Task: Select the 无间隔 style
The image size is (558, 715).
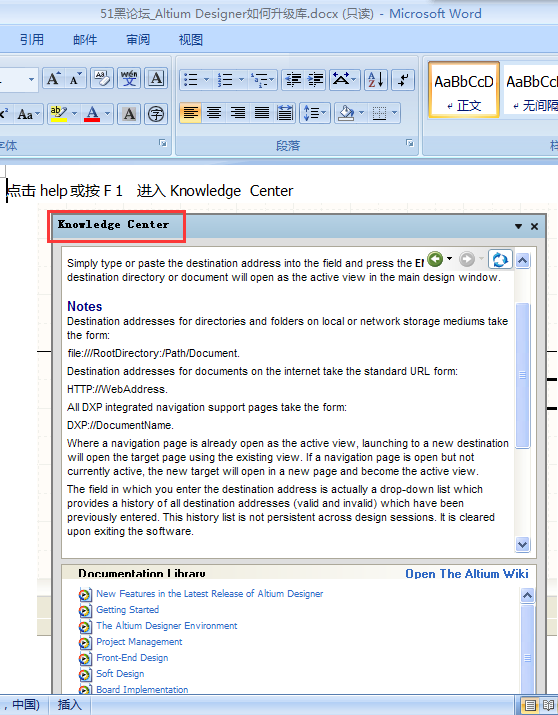Action: 531,91
